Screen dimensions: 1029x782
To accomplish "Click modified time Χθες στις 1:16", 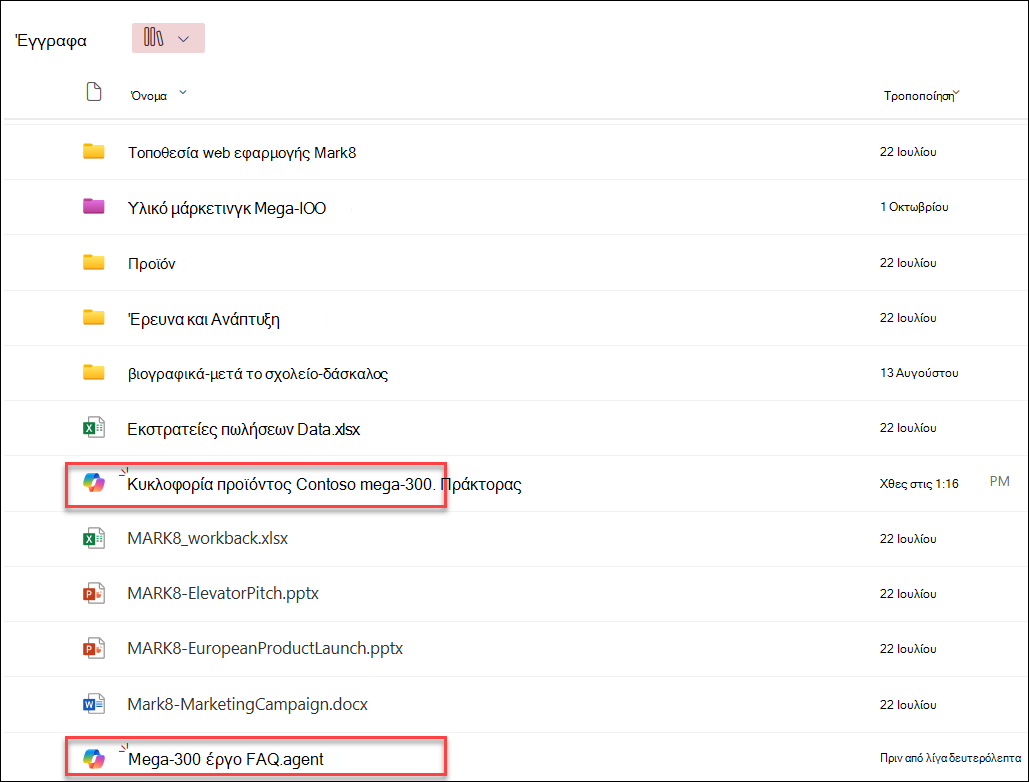I will tap(919, 484).
